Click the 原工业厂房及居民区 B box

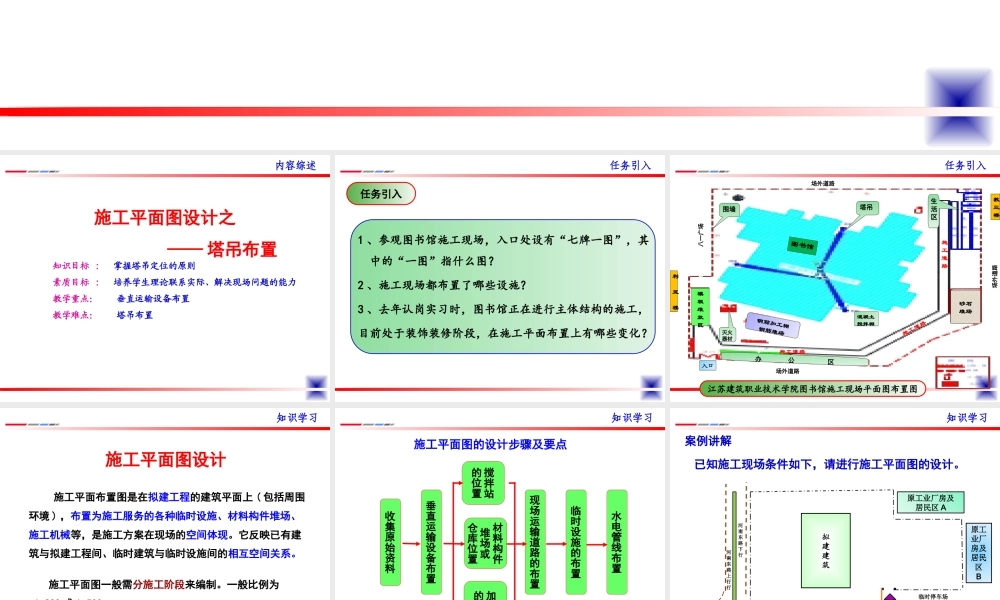coord(978,552)
